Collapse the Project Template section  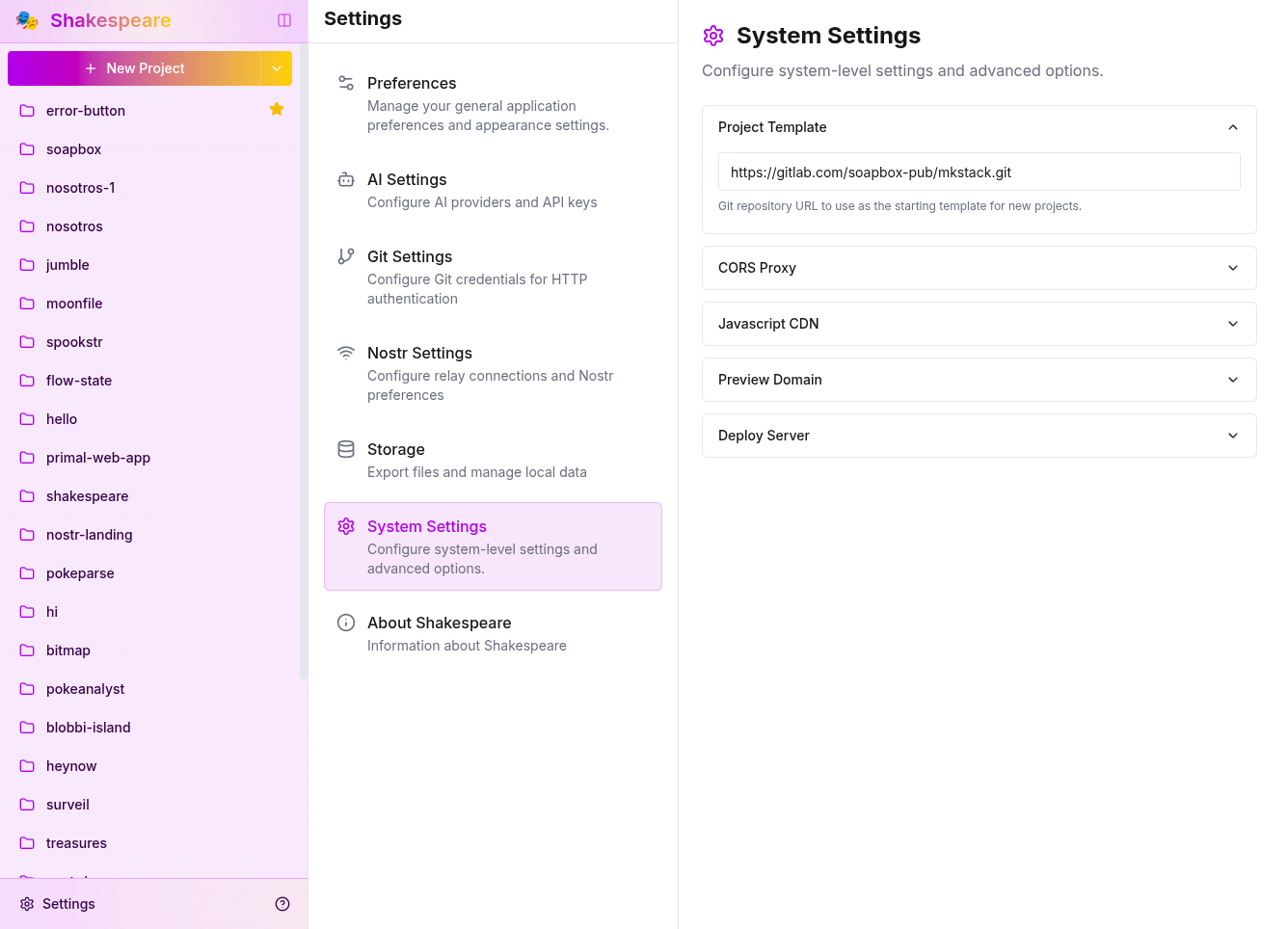(1232, 127)
